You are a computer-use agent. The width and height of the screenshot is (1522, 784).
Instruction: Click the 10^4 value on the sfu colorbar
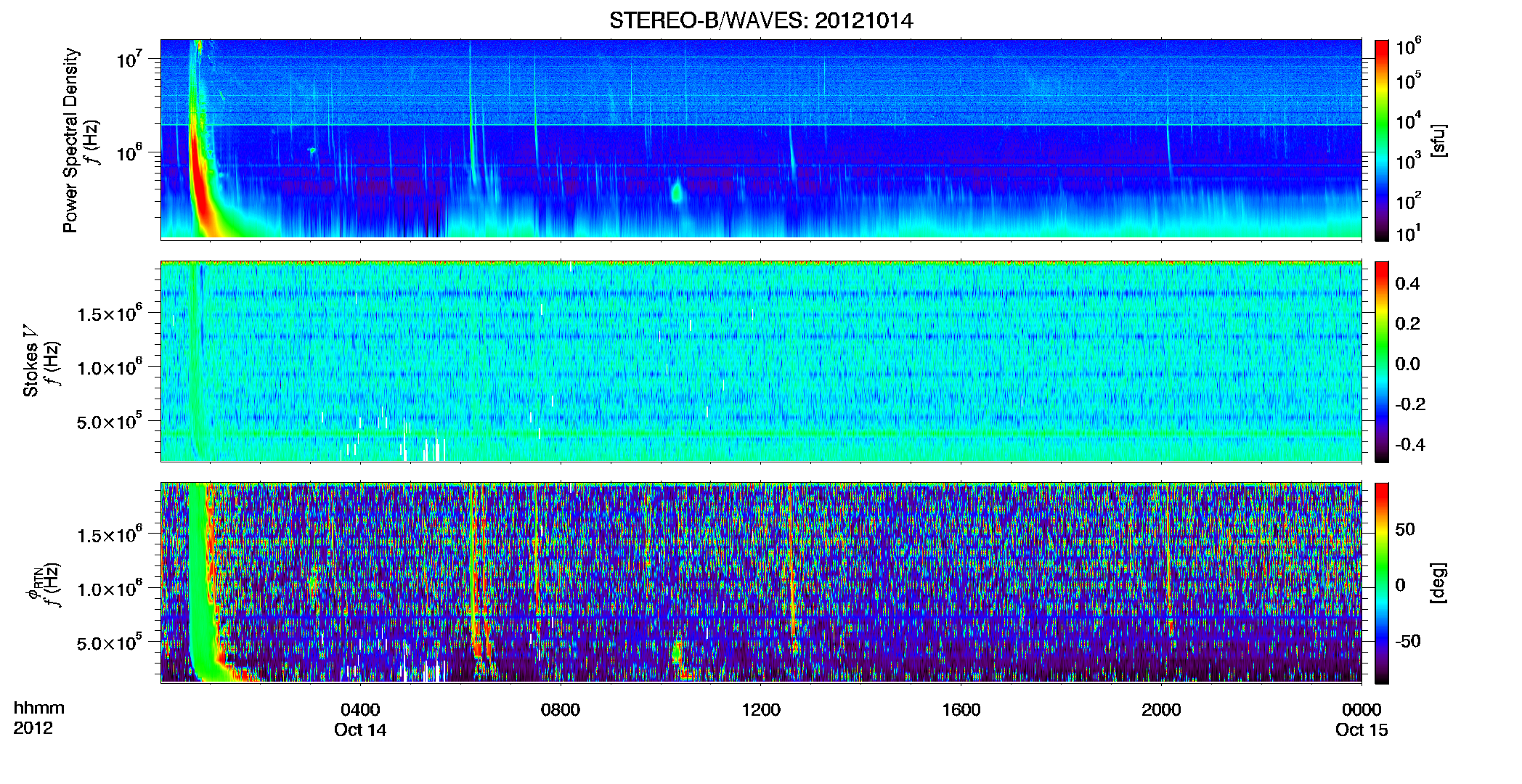tap(1409, 121)
